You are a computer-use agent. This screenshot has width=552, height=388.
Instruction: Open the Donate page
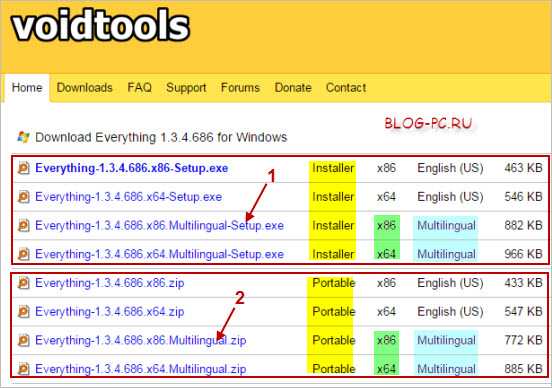click(x=293, y=87)
